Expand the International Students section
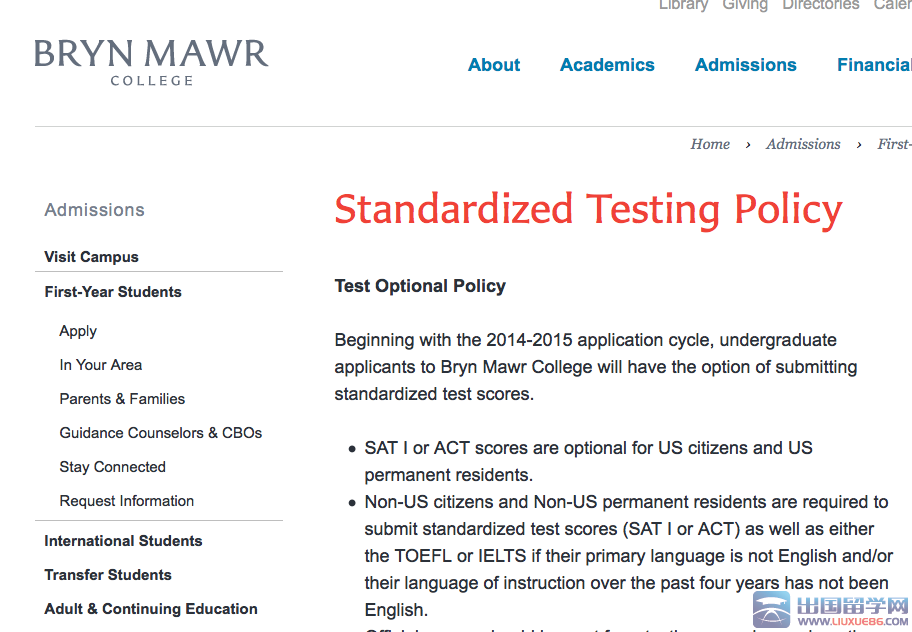This screenshot has width=912, height=632. point(123,541)
